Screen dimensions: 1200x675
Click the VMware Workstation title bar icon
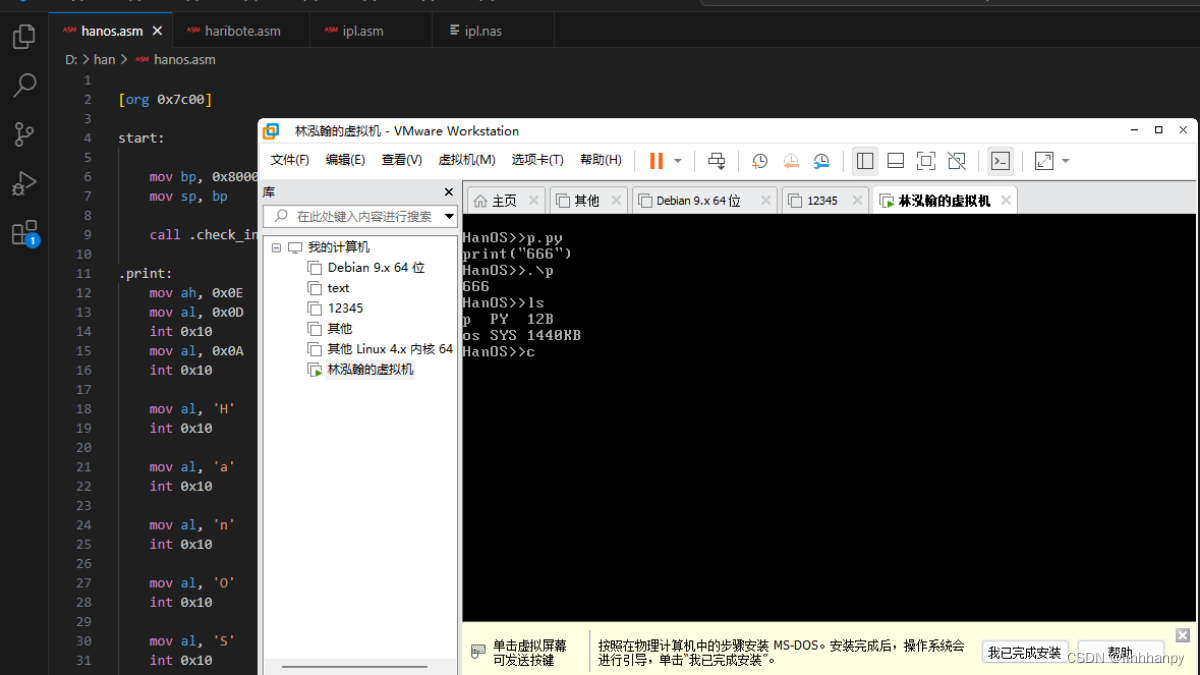[x=271, y=131]
